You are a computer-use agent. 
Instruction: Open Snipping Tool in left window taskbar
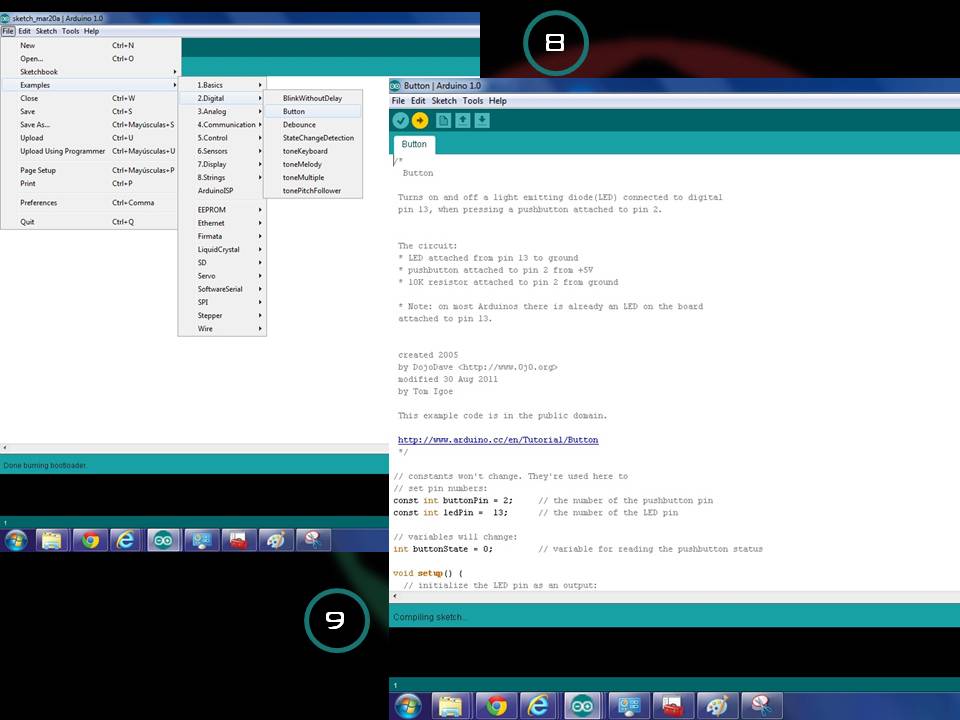313,540
